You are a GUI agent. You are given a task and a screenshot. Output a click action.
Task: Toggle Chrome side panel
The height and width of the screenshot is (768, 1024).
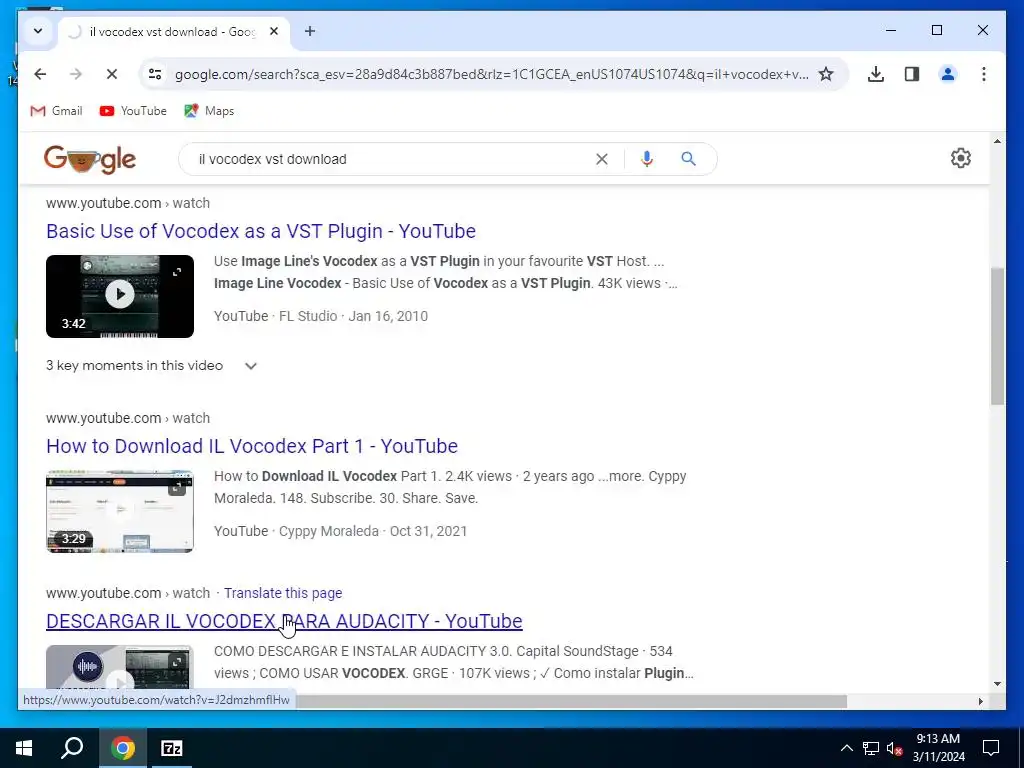pyautogui.click(x=912, y=74)
